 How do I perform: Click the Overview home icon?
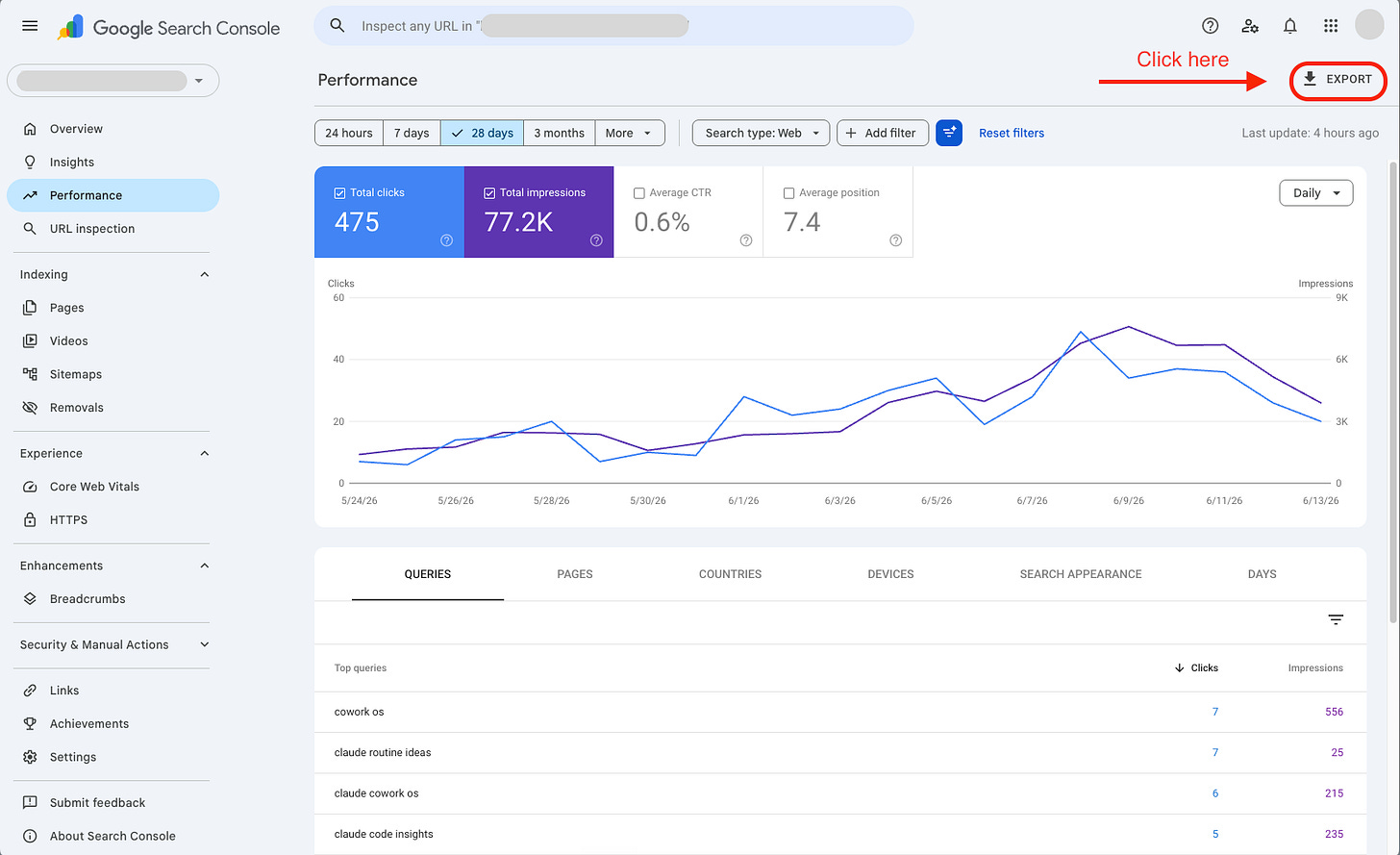pos(30,129)
